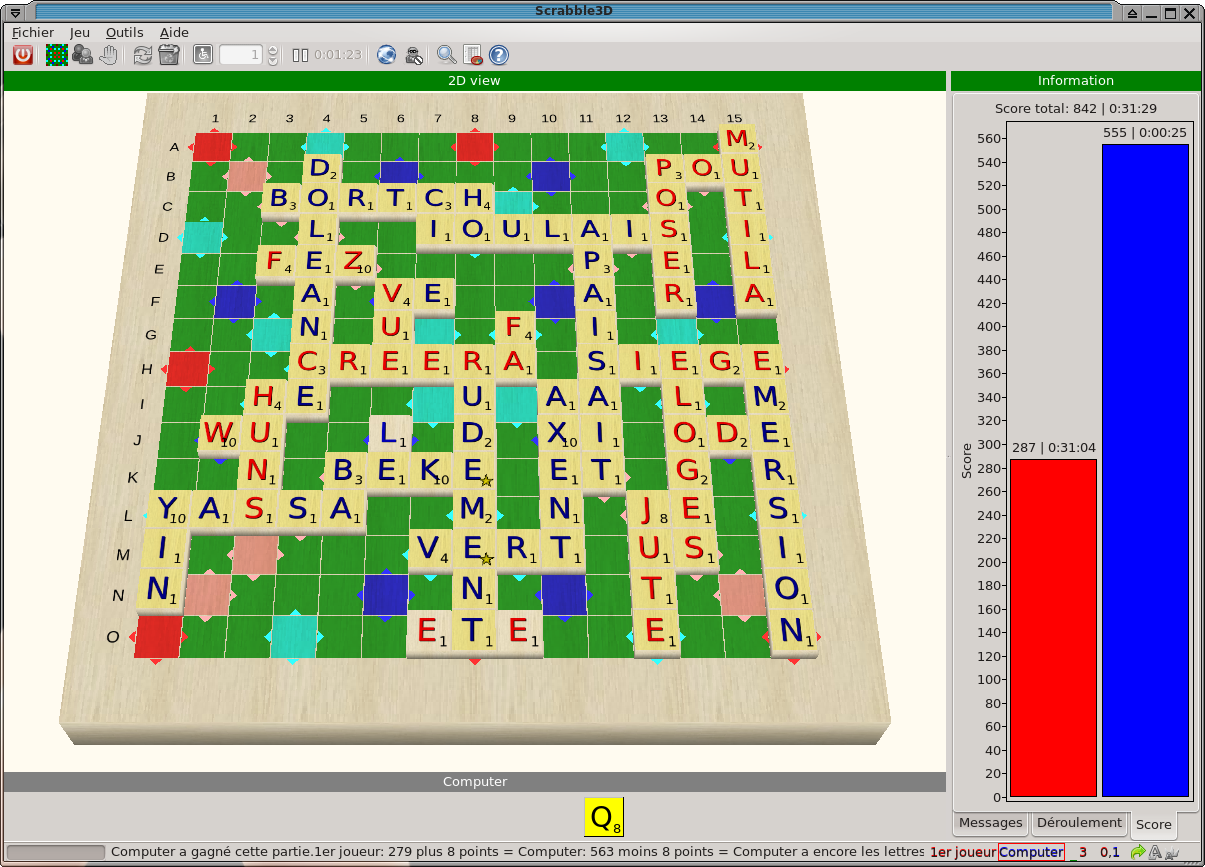The image size is (1205, 867).
Task: Click the red triple-word square at A8
Action: click(475, 147)
